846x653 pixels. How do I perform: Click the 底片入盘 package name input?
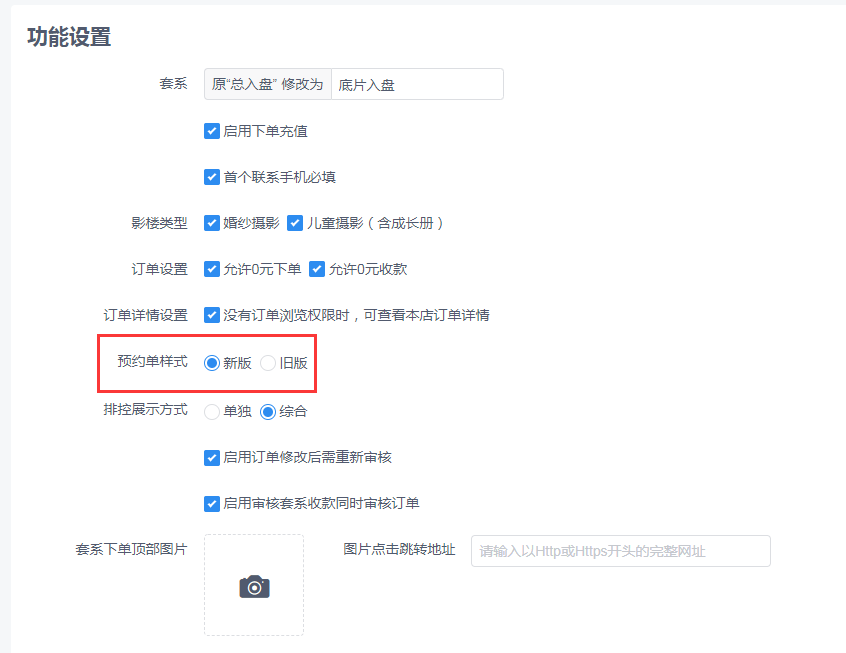[416, 84]
